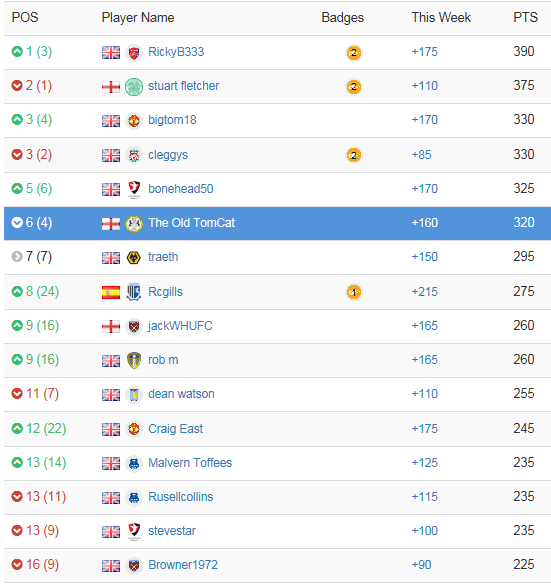Image resolution: width=551 pixels, height=585 pixels.
Task: Click the Leeds crest next to rob m
Action: click(134, 360)
